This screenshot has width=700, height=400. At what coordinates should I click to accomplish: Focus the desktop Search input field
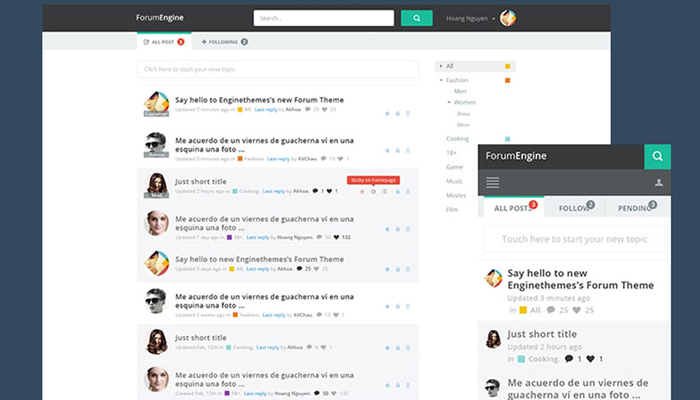coord(324,18)
